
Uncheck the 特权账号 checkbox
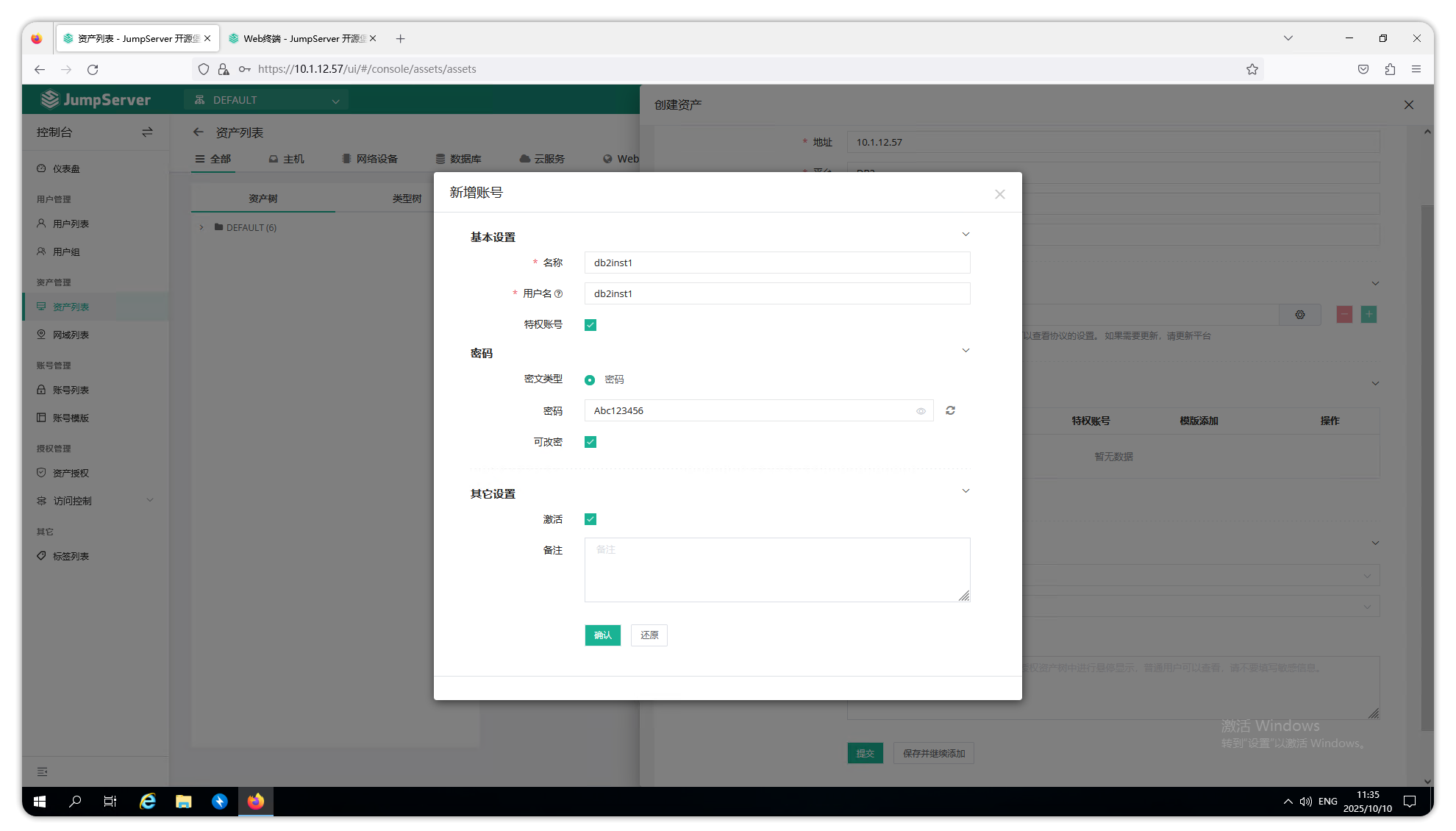[590, 325]
